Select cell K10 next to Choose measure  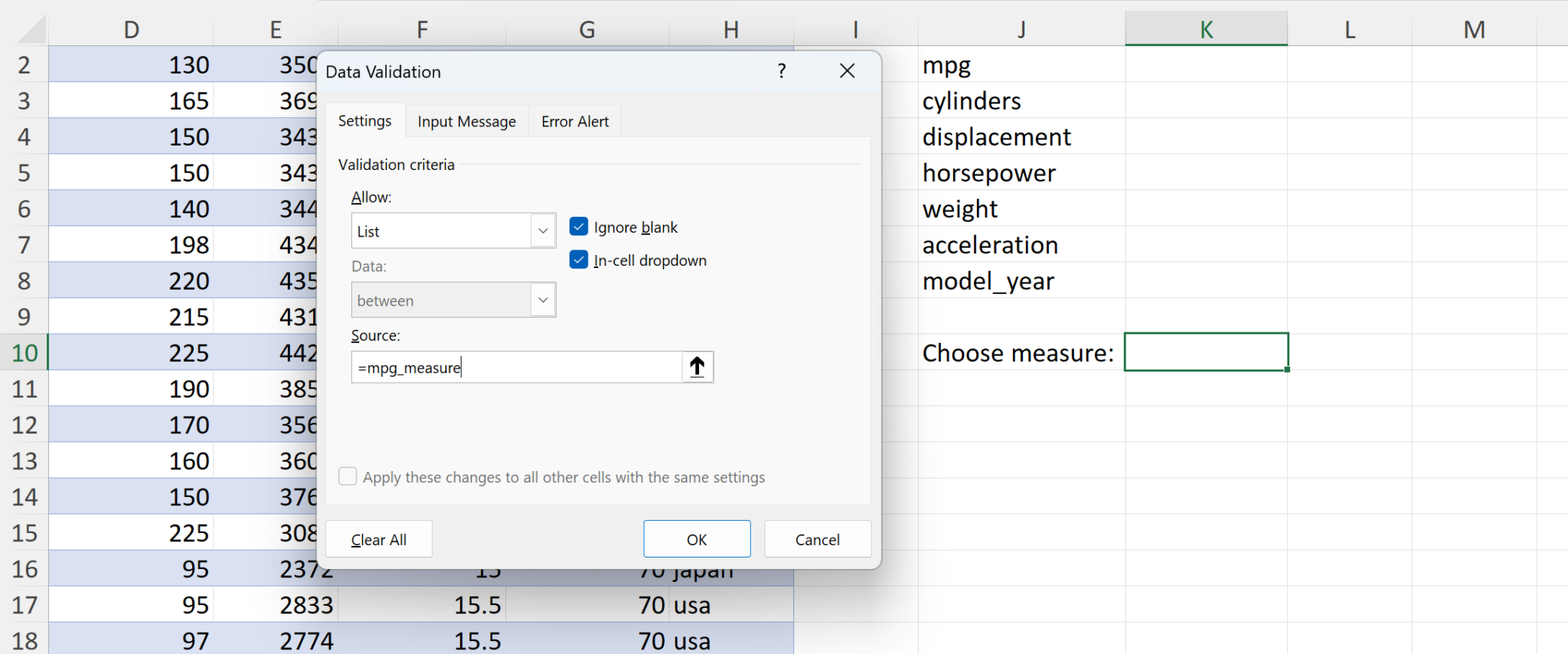(x=1206, y=352)
